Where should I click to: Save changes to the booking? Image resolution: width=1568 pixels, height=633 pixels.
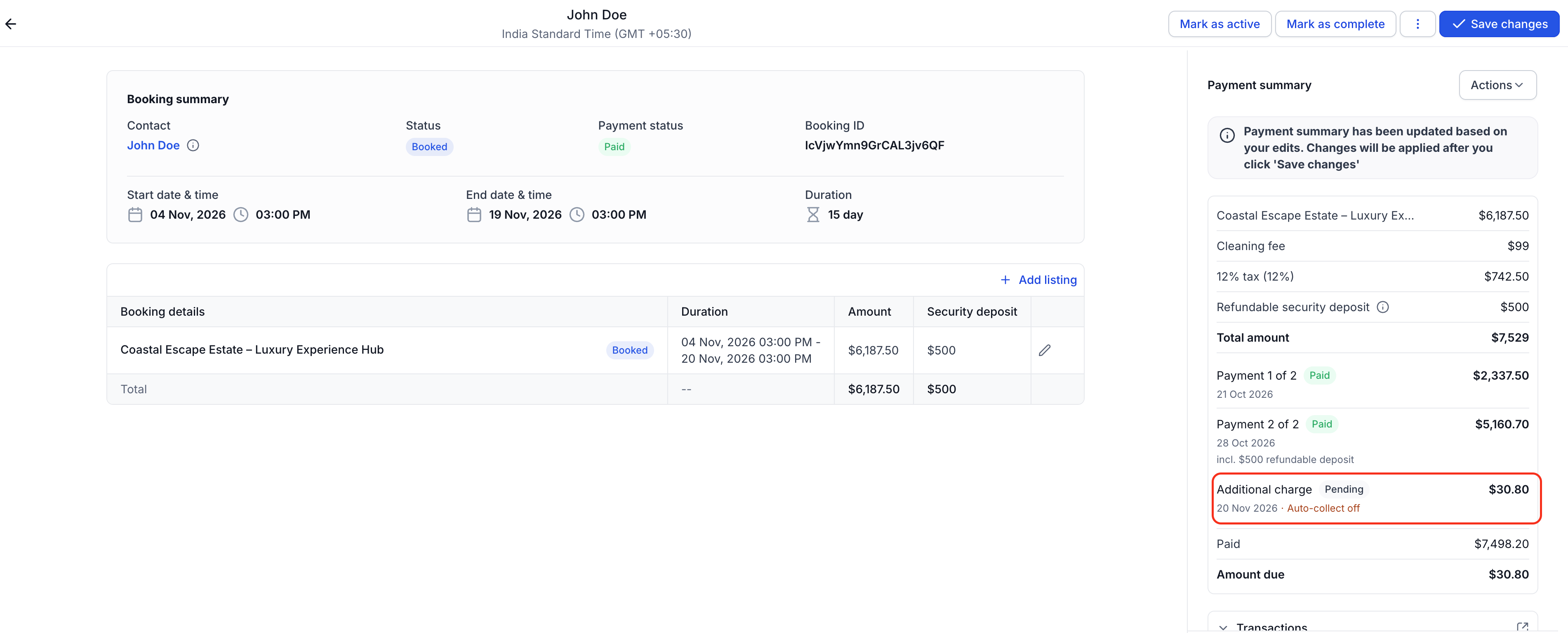(x=1499, y=24)
